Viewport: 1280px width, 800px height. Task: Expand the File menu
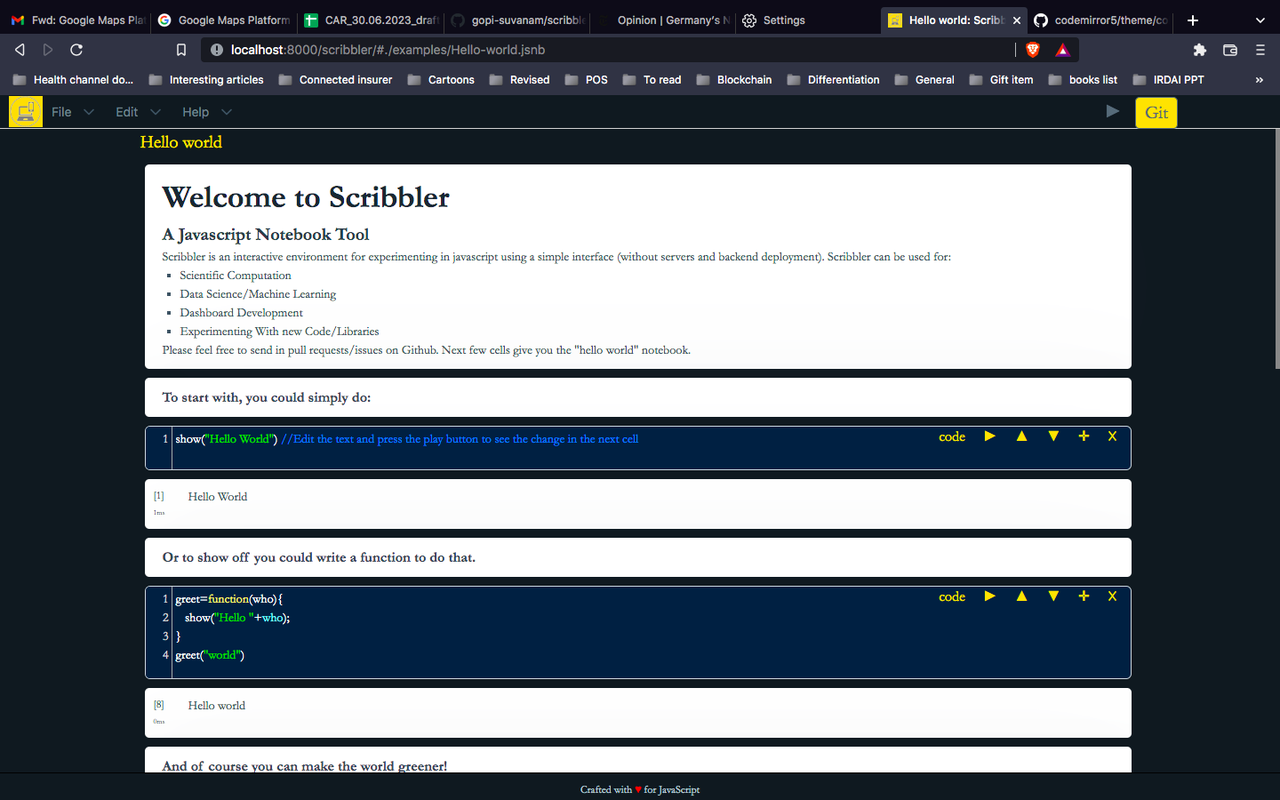[61, 111]
